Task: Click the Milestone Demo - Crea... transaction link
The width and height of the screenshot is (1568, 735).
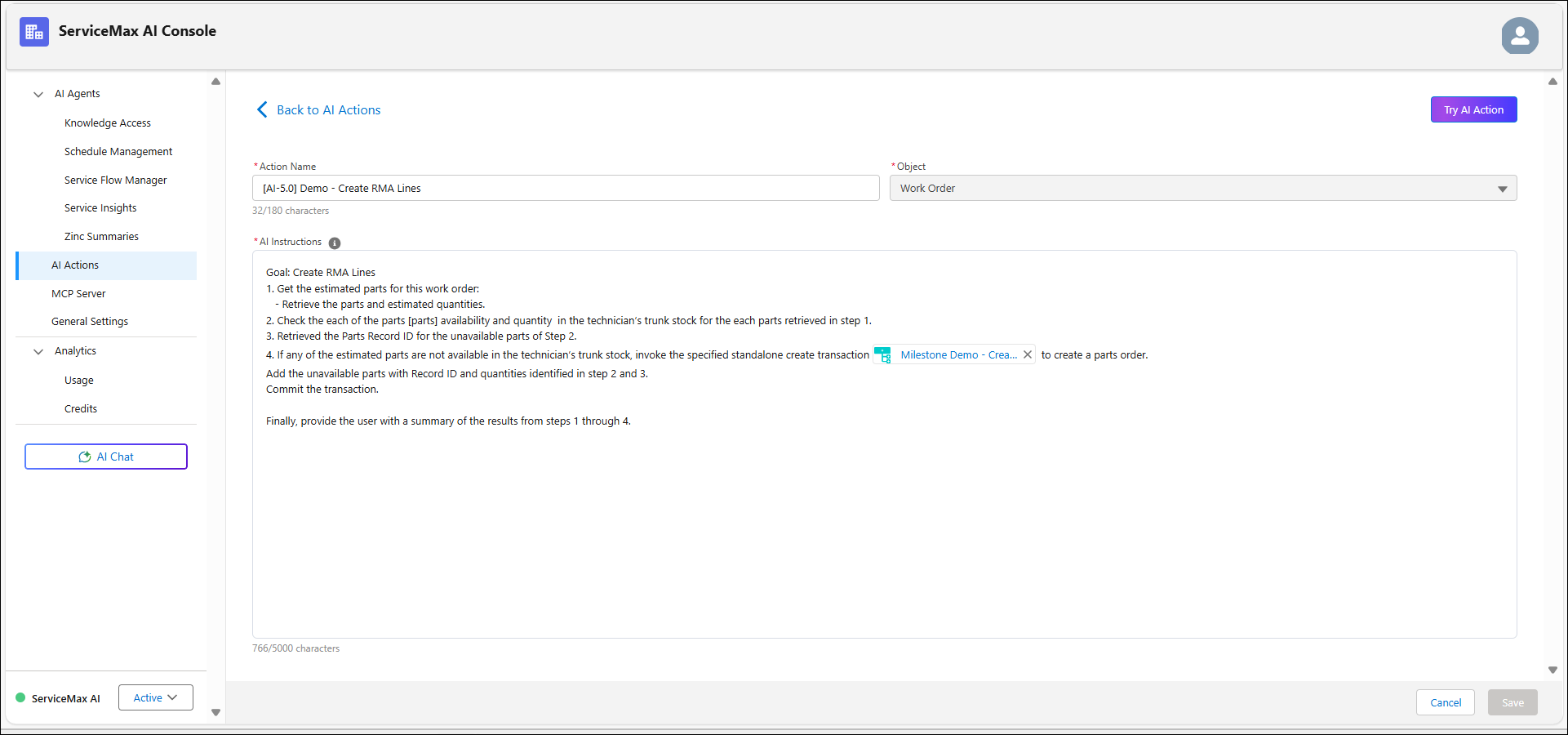Action: 959,355
